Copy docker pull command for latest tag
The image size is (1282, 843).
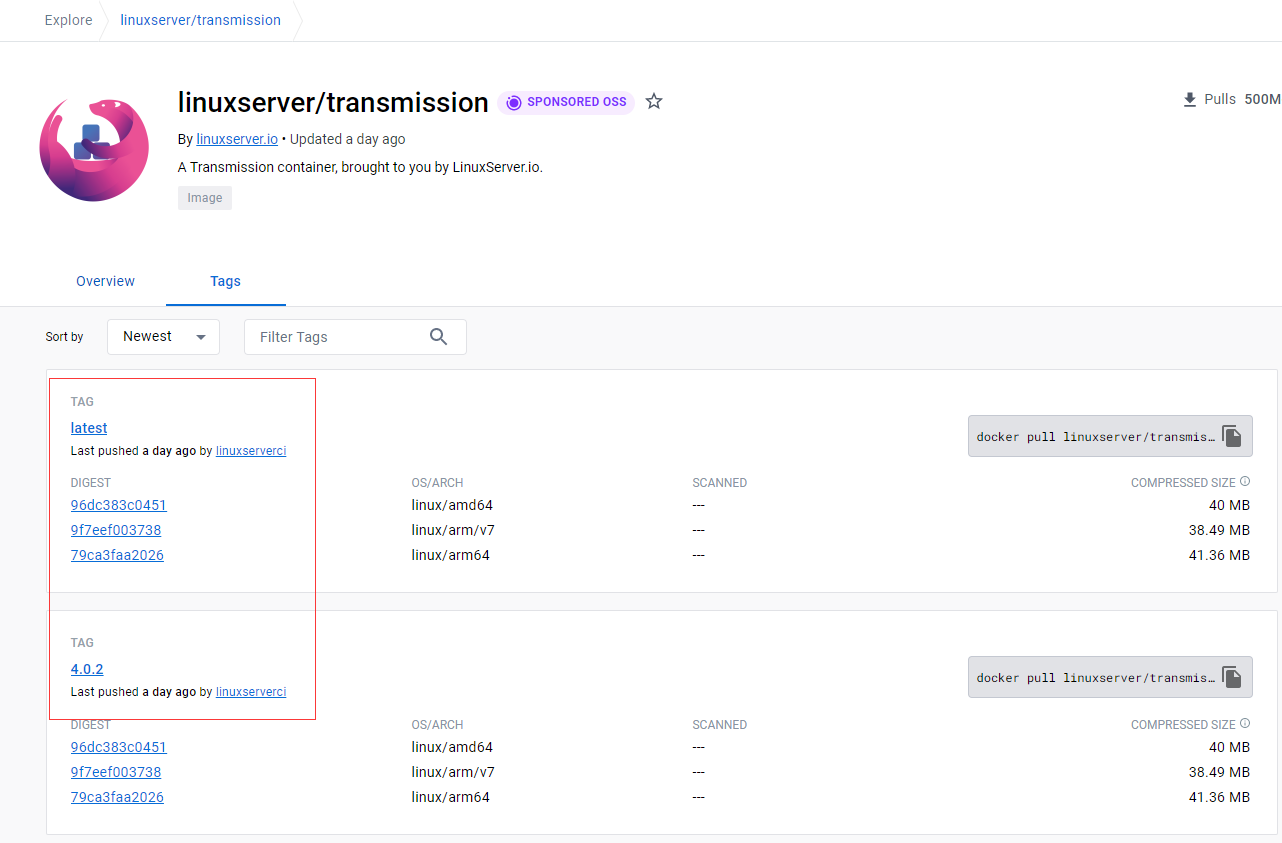click(1232, 437)
